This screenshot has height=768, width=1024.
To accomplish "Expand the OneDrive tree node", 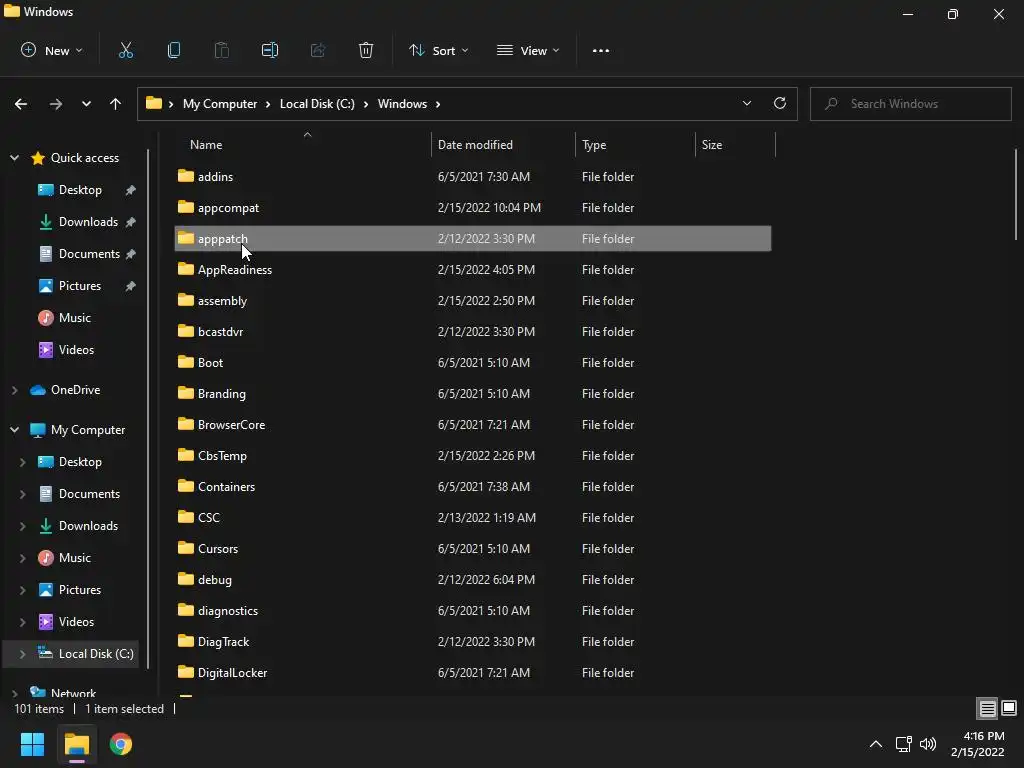I will (x=14, y=390).
